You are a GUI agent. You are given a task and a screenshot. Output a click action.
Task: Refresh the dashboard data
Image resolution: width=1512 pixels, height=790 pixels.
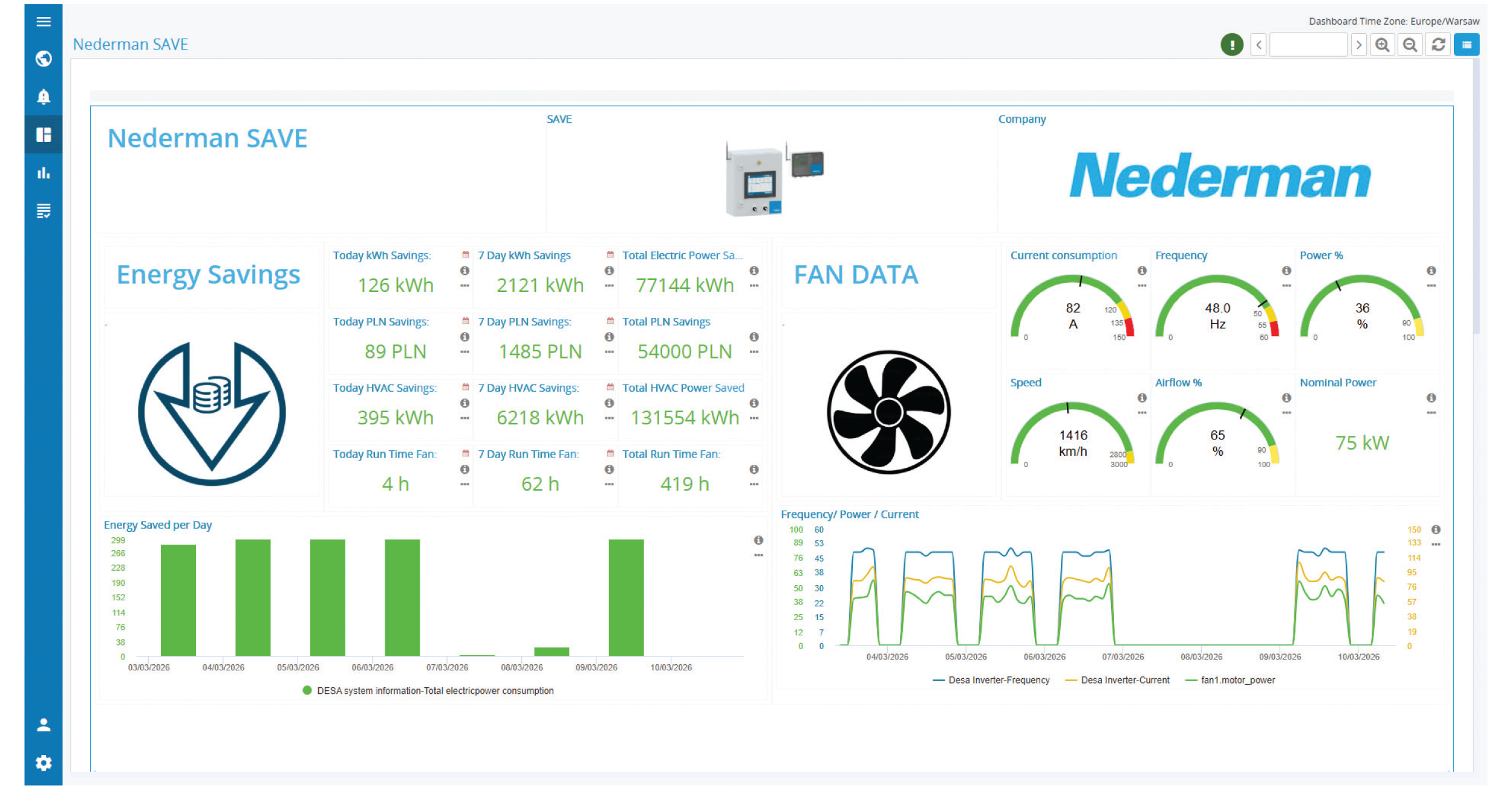pyautogui.click(x=1439, y=45)
